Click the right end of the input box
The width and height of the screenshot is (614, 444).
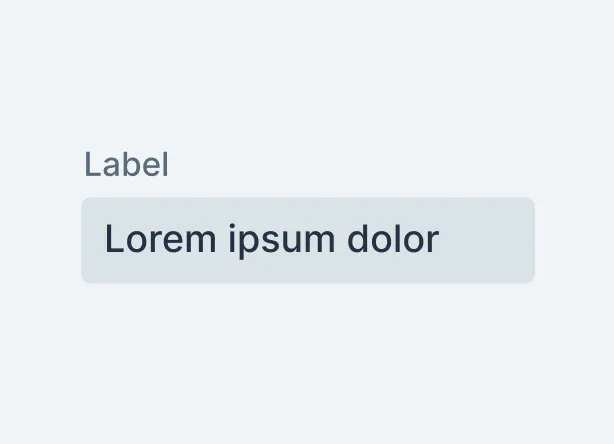point(524,240)
